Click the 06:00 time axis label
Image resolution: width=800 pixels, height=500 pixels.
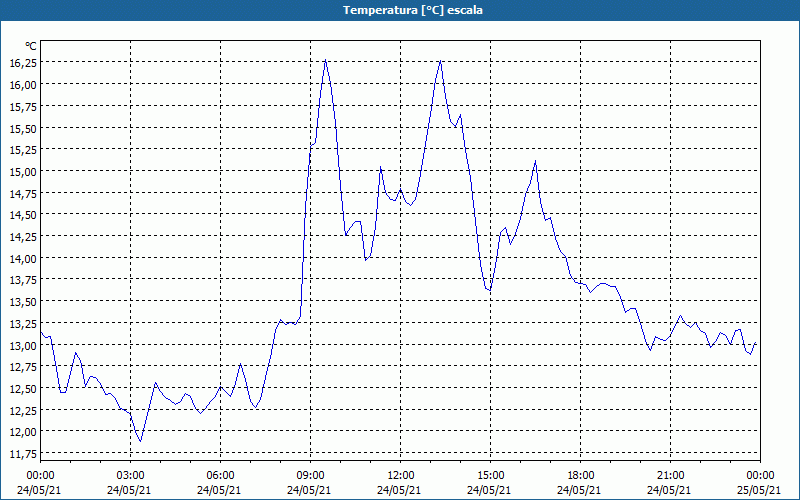pyautogui.click(x=220, y=476)
